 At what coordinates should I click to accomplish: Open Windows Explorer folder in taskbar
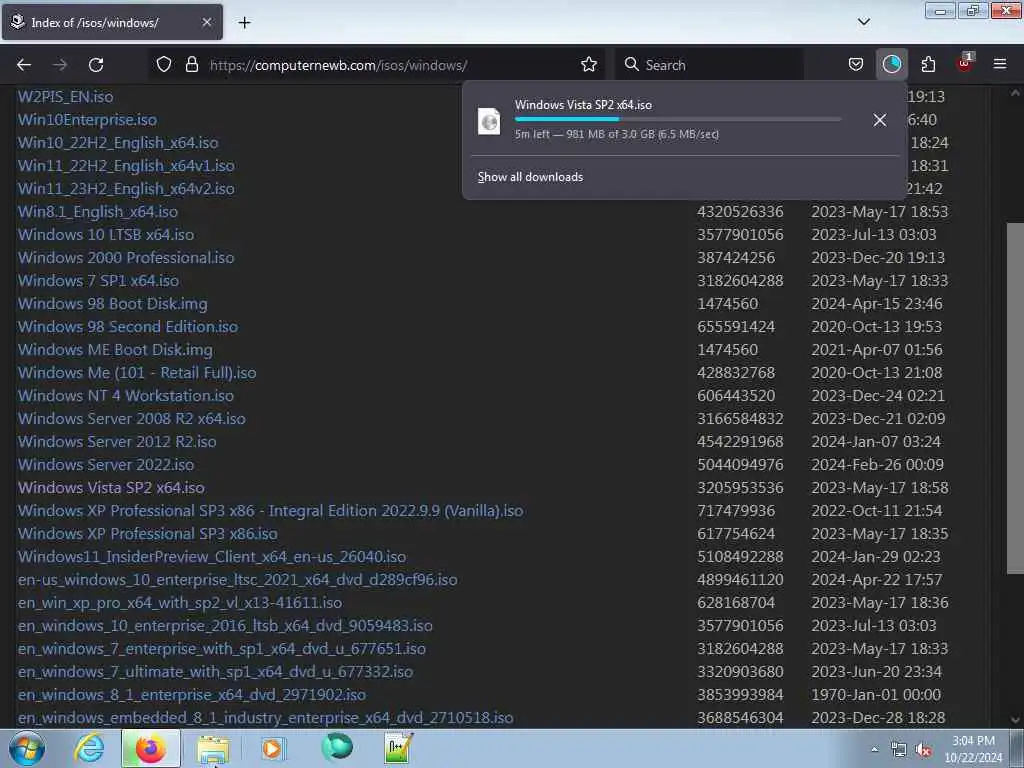pyautogui.click(x=213, y=750)
